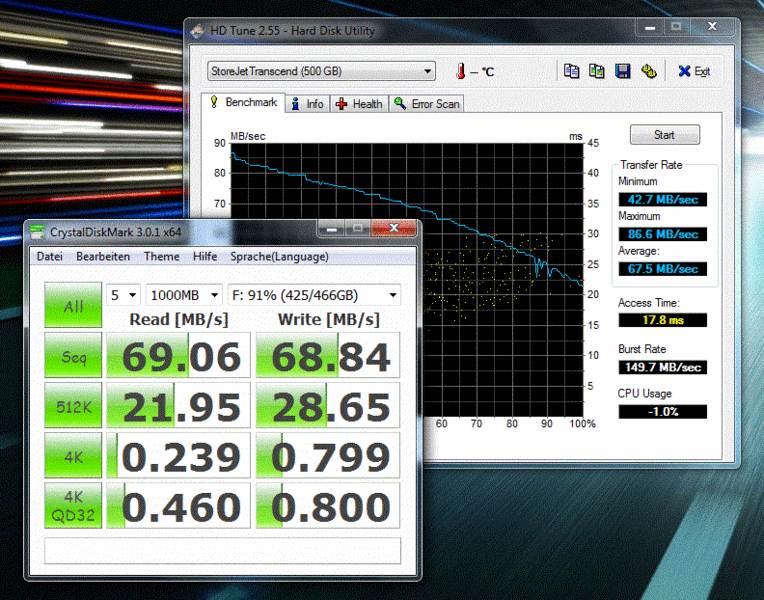Run All tests in CrystalDiskMark
The image size is (764, 600).
[x=73, y=305]
